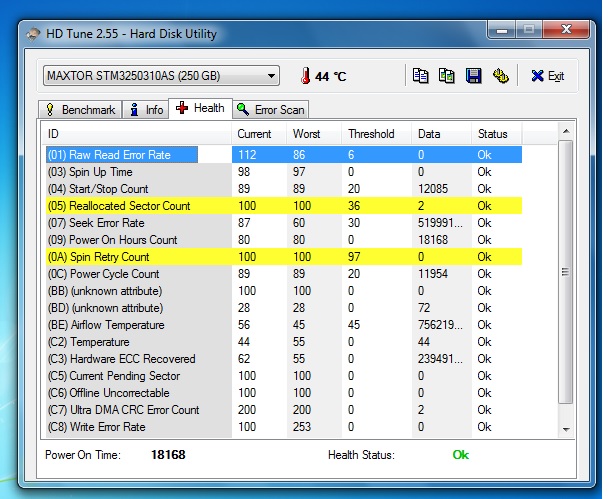Copy info to clipboard icon
Screen dimensions: 614x499
pyautogui.click(x=420, y=76)
